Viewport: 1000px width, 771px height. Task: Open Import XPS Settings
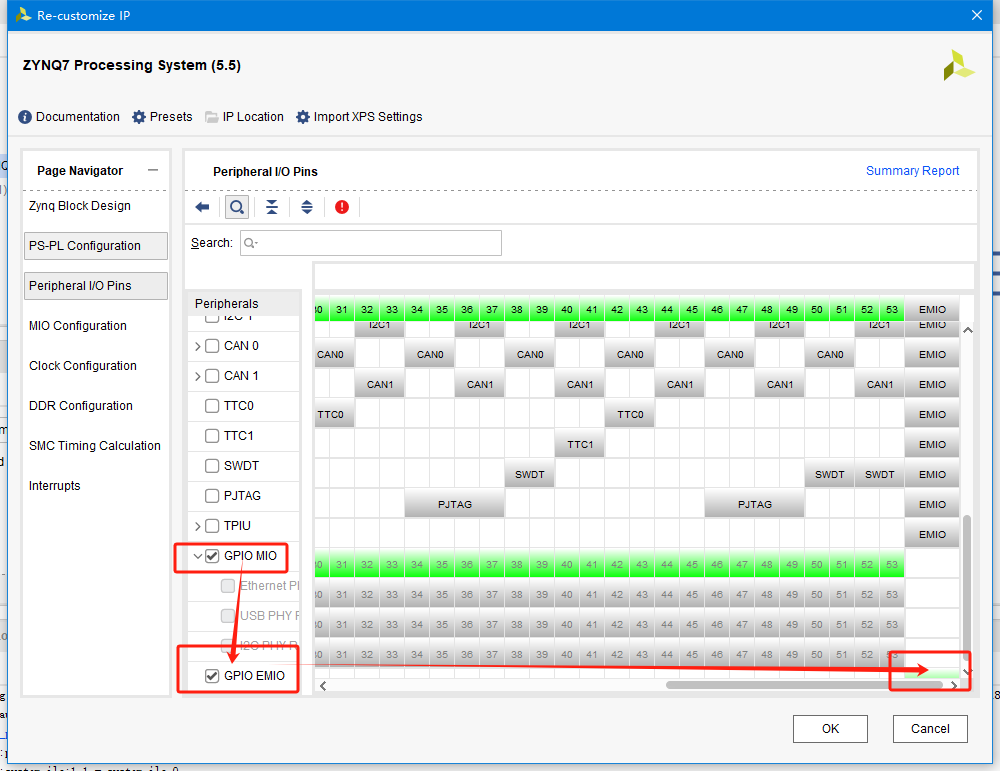coord(359,117)
